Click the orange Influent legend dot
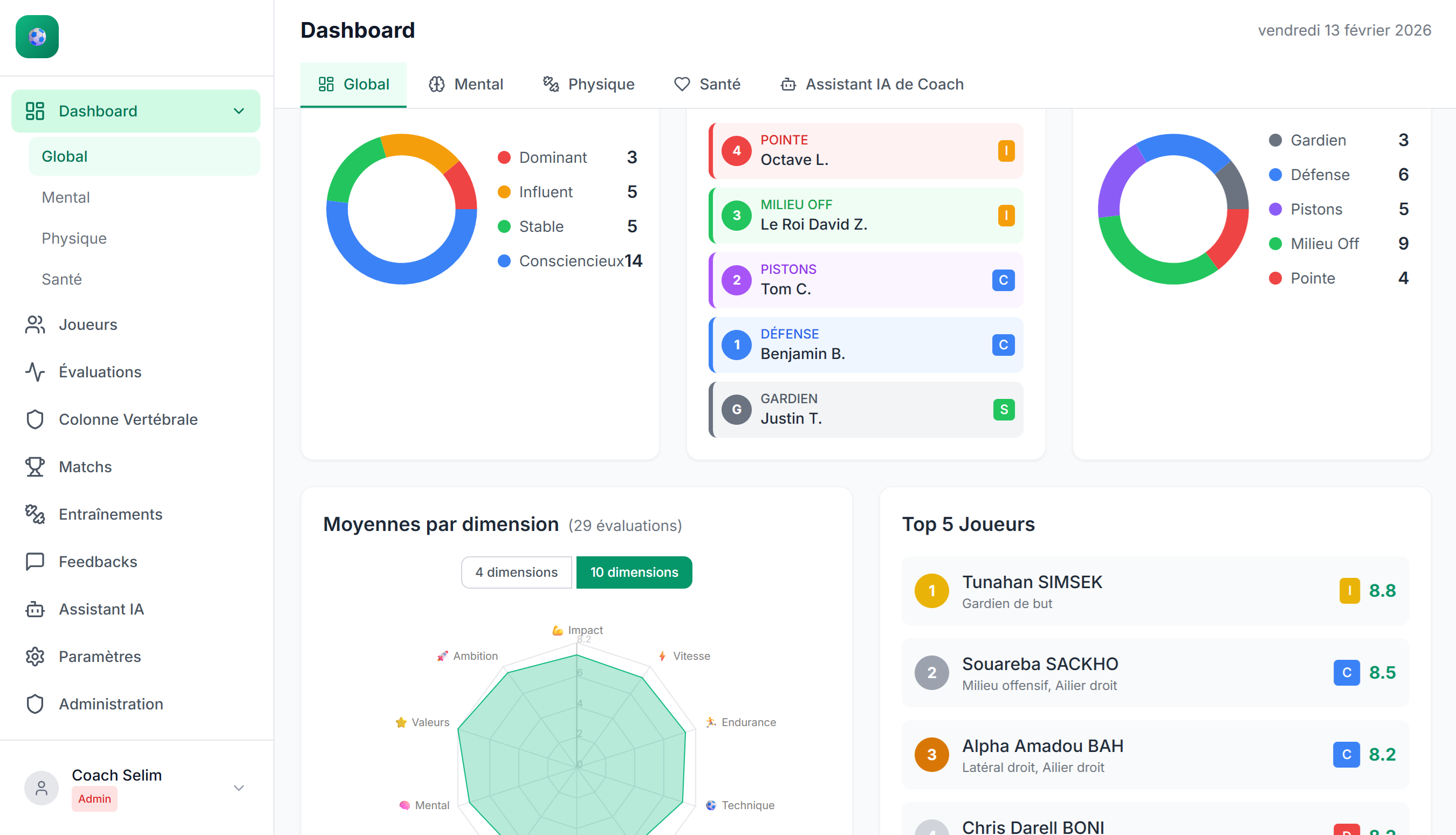The height and width of the screenshot is (835, 1456). tap(504, 192)
